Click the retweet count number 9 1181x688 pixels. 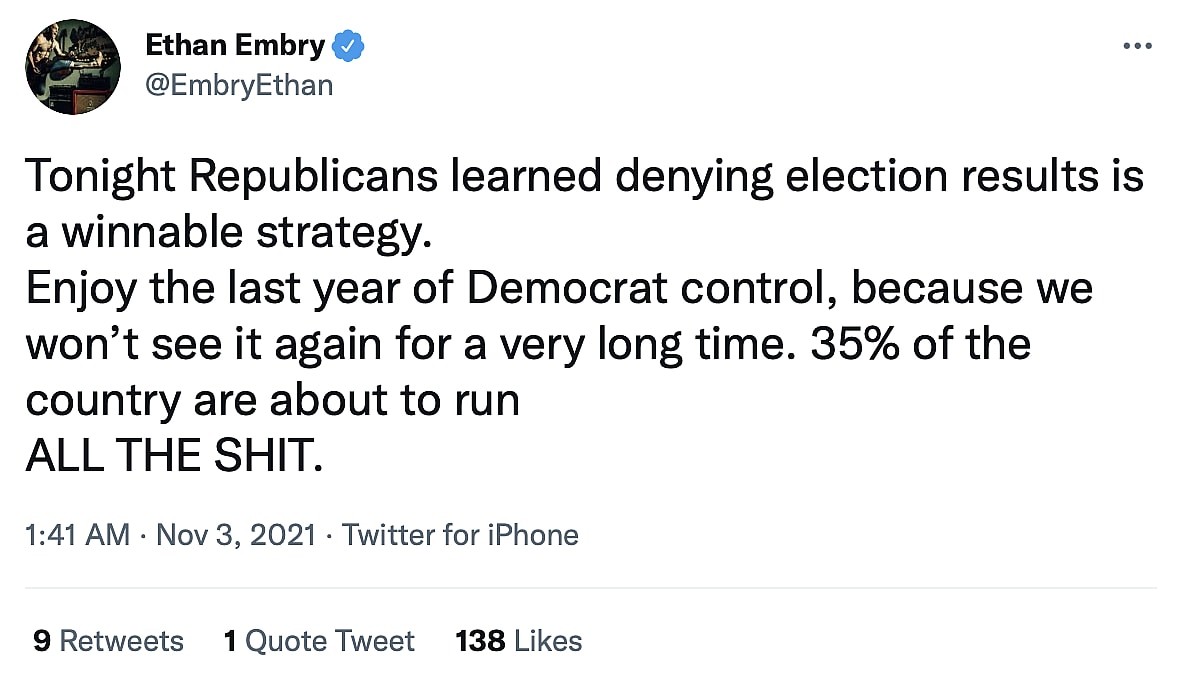tap(41, 640)
